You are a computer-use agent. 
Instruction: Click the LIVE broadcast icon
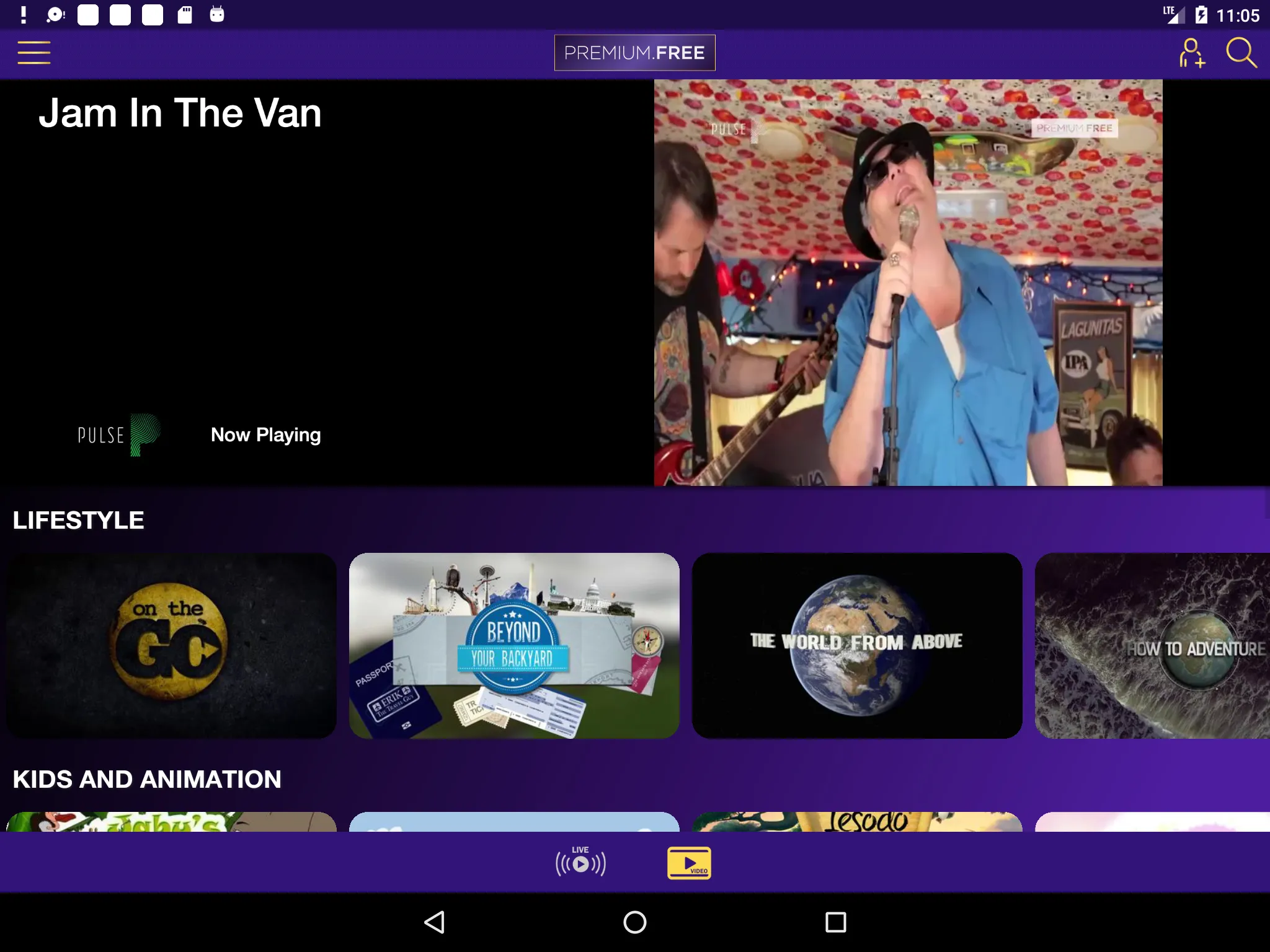click(x=580, y=862)
